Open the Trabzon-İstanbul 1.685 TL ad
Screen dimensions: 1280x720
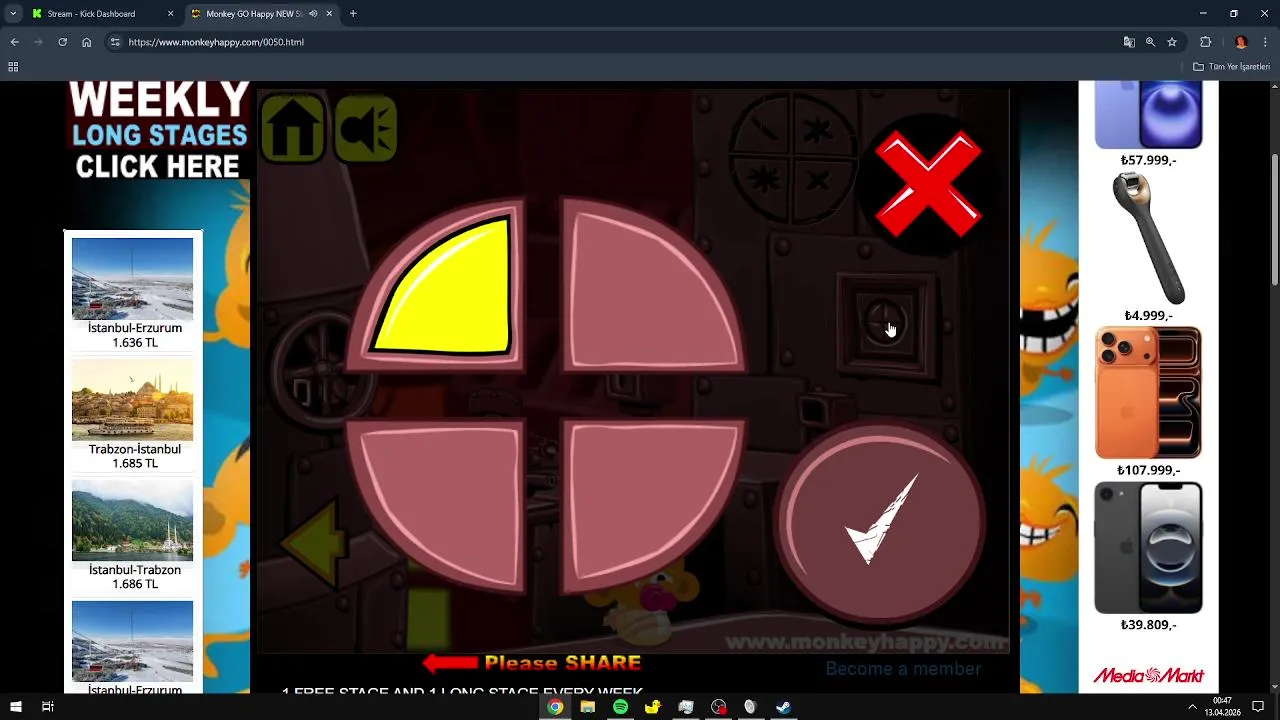coord(133,414)
